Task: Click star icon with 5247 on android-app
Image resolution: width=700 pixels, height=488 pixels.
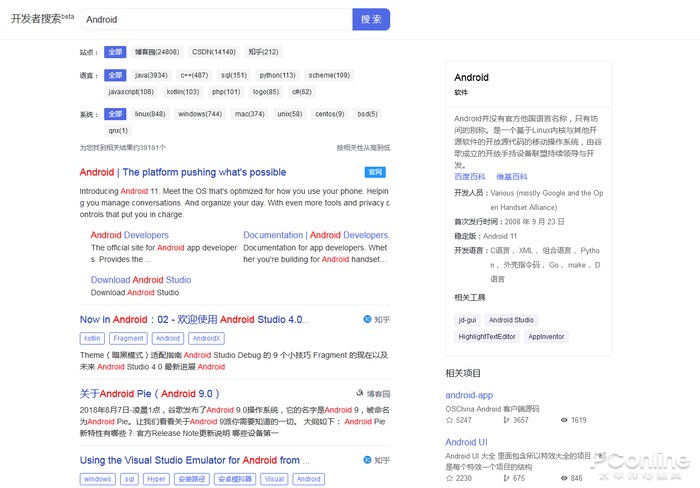Action: (x=449, y=420)
